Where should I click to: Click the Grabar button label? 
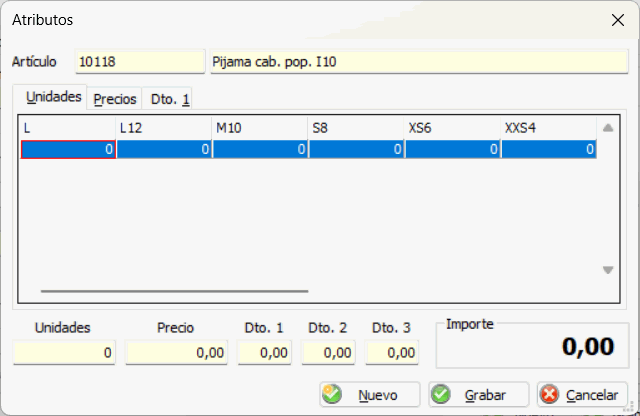[485, 395]
